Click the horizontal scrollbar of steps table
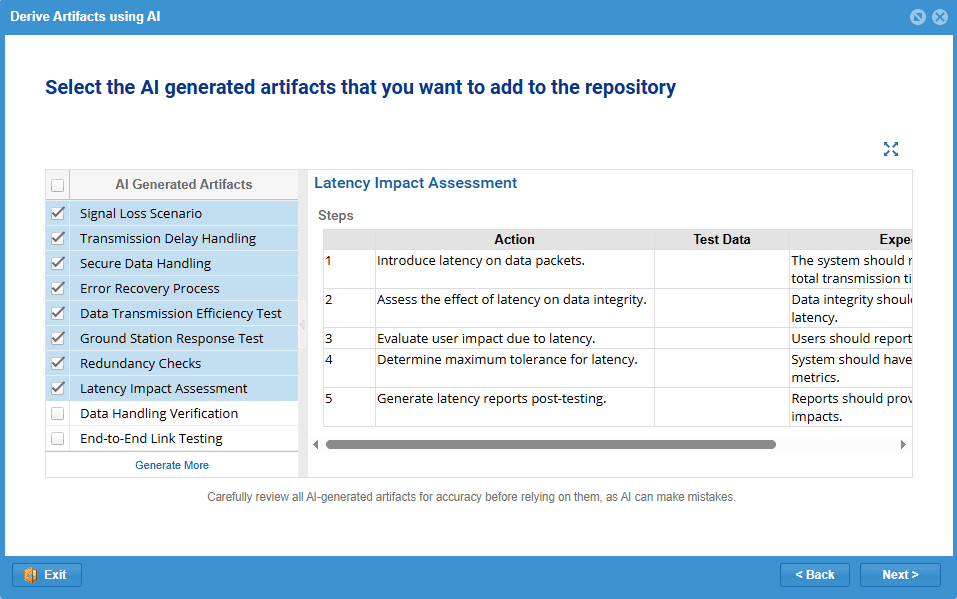957x599 pixels. click(x=550, y=444)
